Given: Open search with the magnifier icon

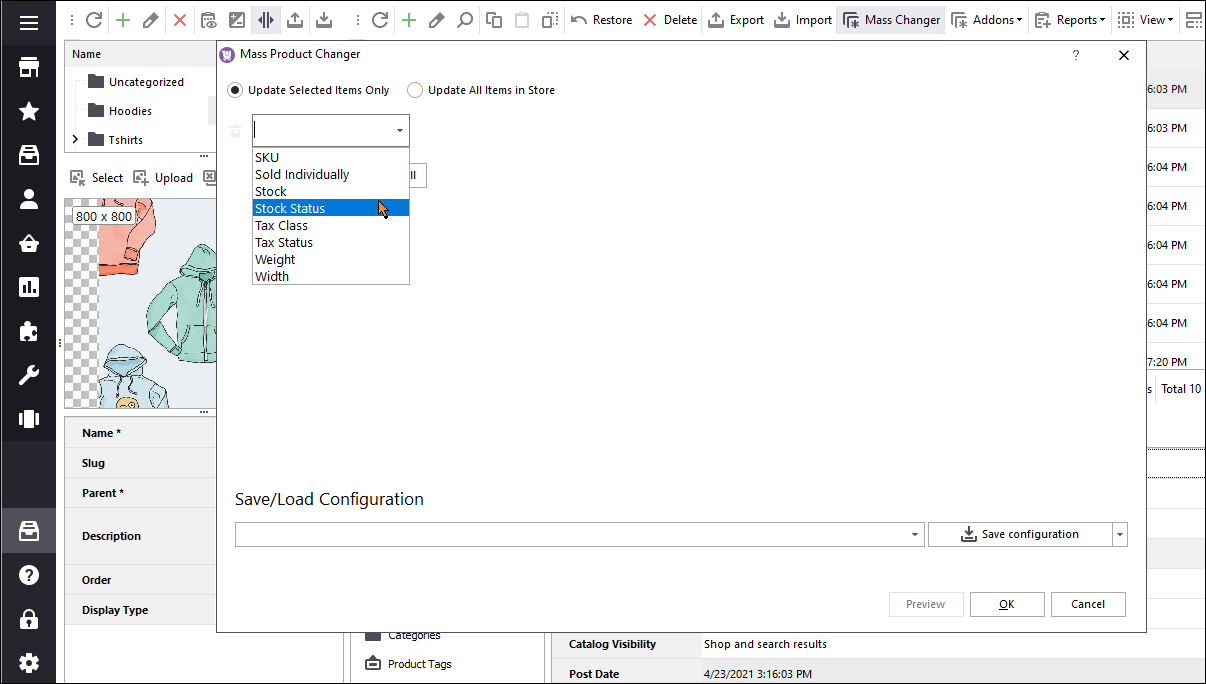Looking at the screenshot, I should pos(465,19).
